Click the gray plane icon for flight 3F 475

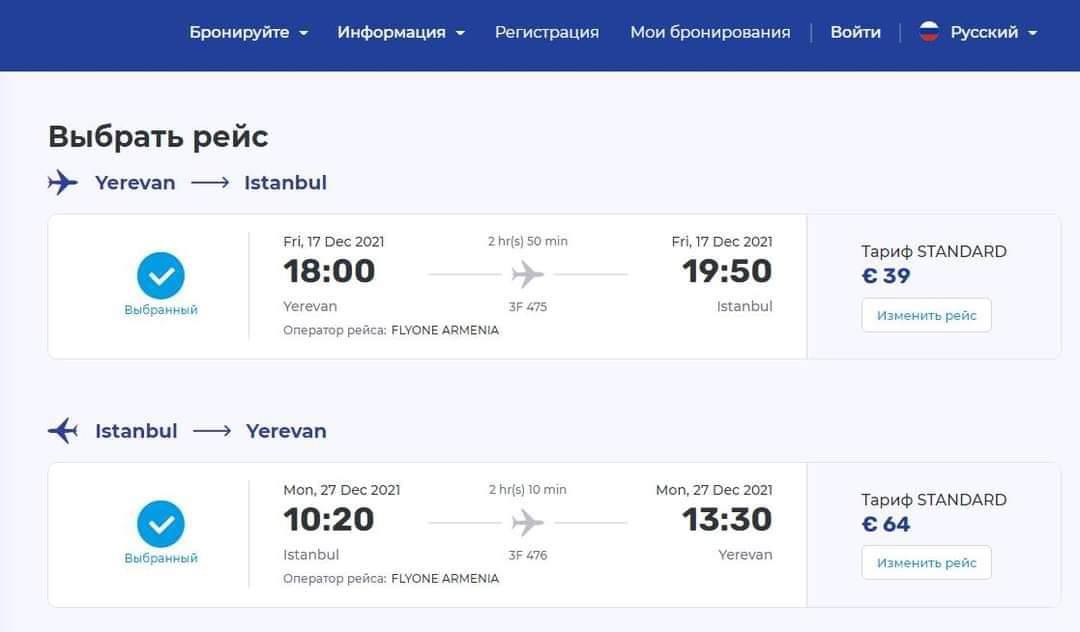pos(527,273)
